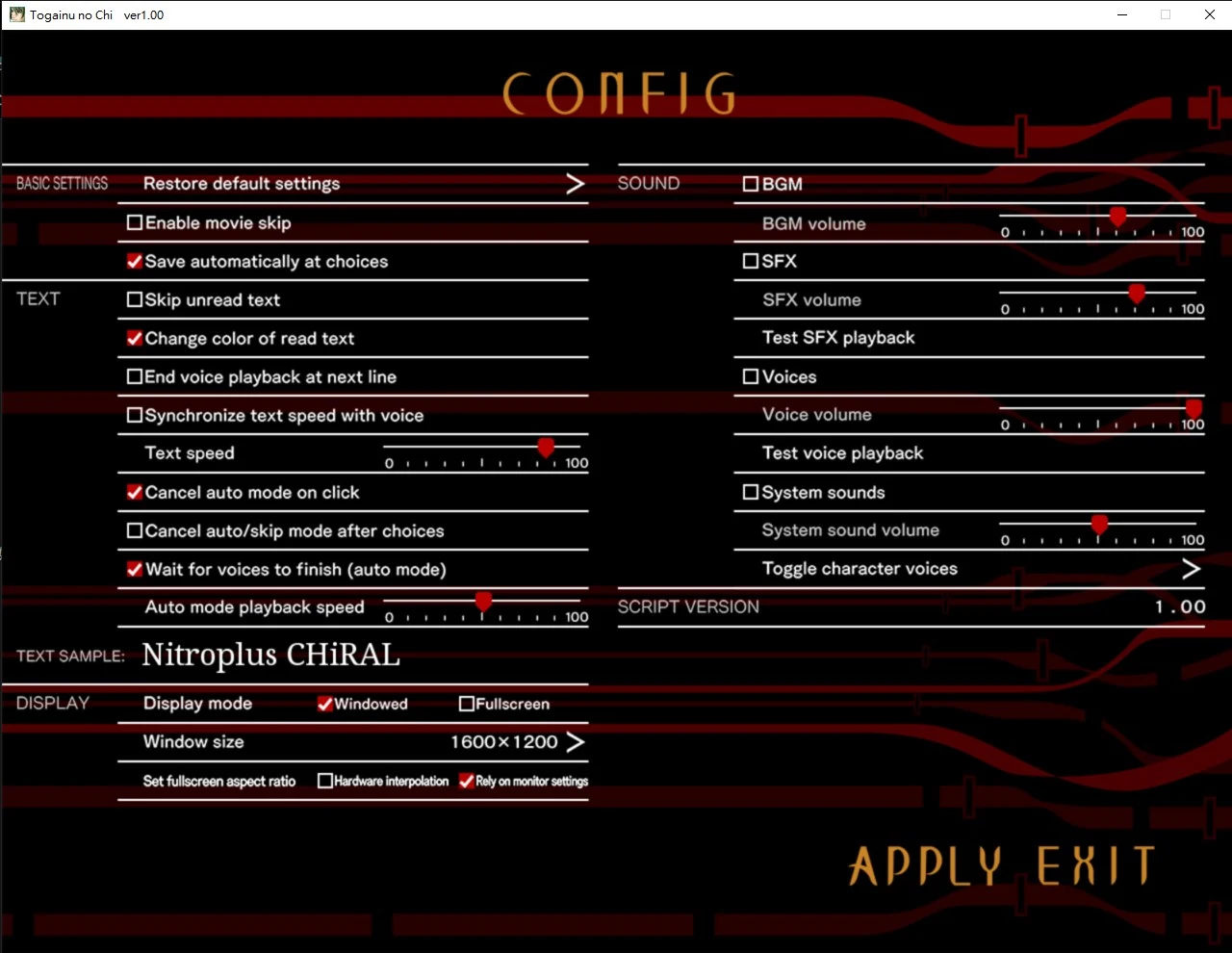Click the SOUND section label
Image resolution: width=1232 pixels, height=953 pixels.
pyautogui.click(x=649, y=184)
